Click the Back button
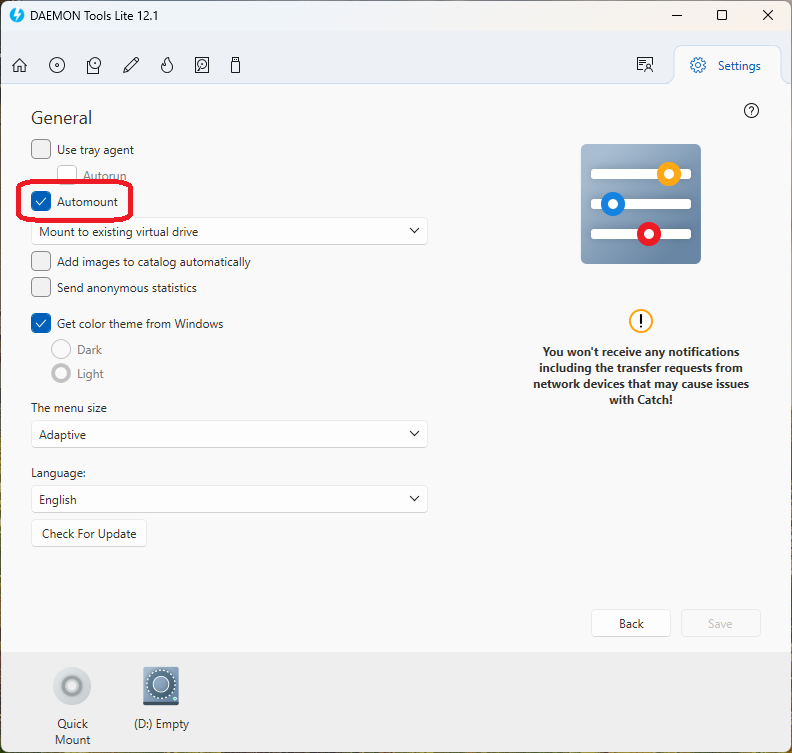Screen dimensions: 792x753 631,624
